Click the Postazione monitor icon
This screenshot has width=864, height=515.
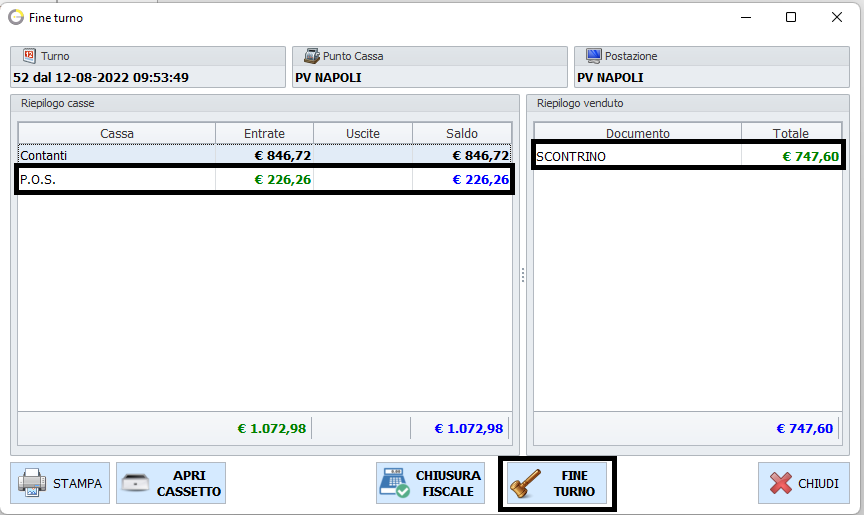pos(594,56)
